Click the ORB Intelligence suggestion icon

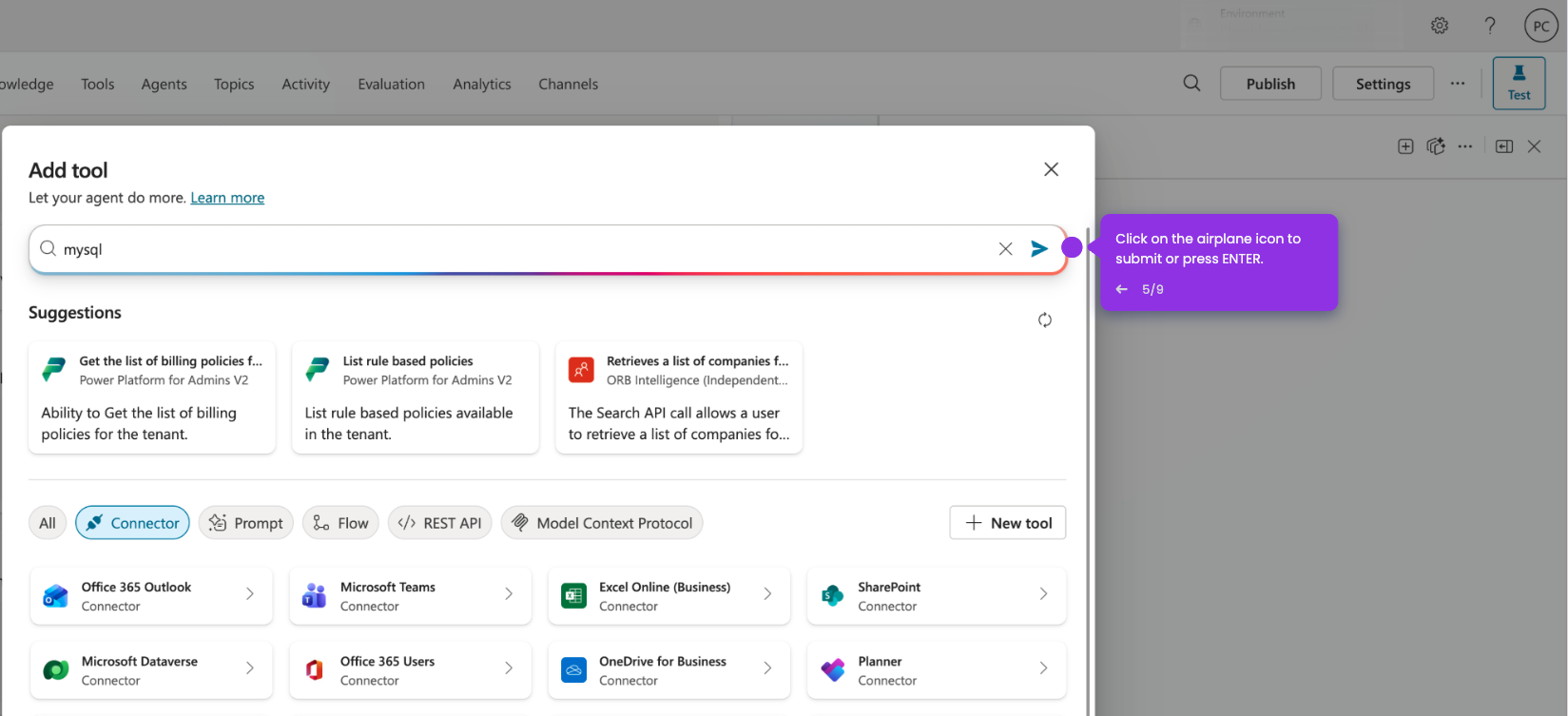(581, 370)
